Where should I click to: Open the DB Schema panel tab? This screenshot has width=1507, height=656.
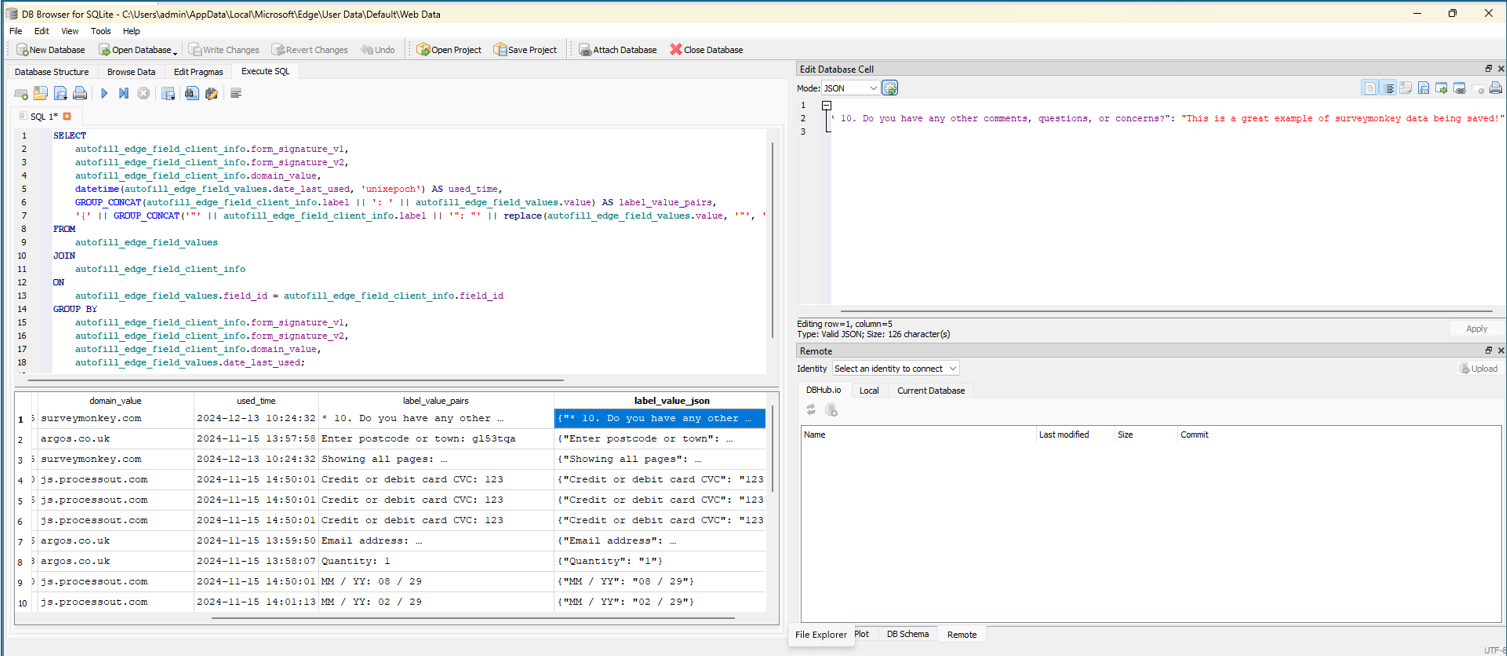[907, 634]
